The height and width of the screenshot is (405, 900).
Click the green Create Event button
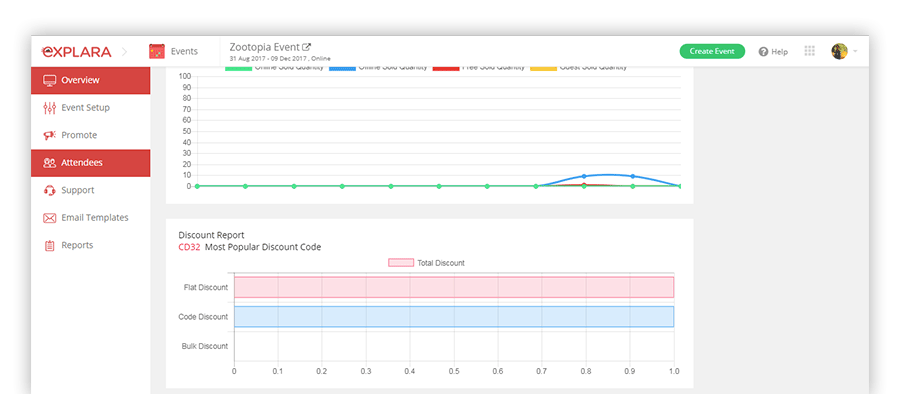pos(712,51)
